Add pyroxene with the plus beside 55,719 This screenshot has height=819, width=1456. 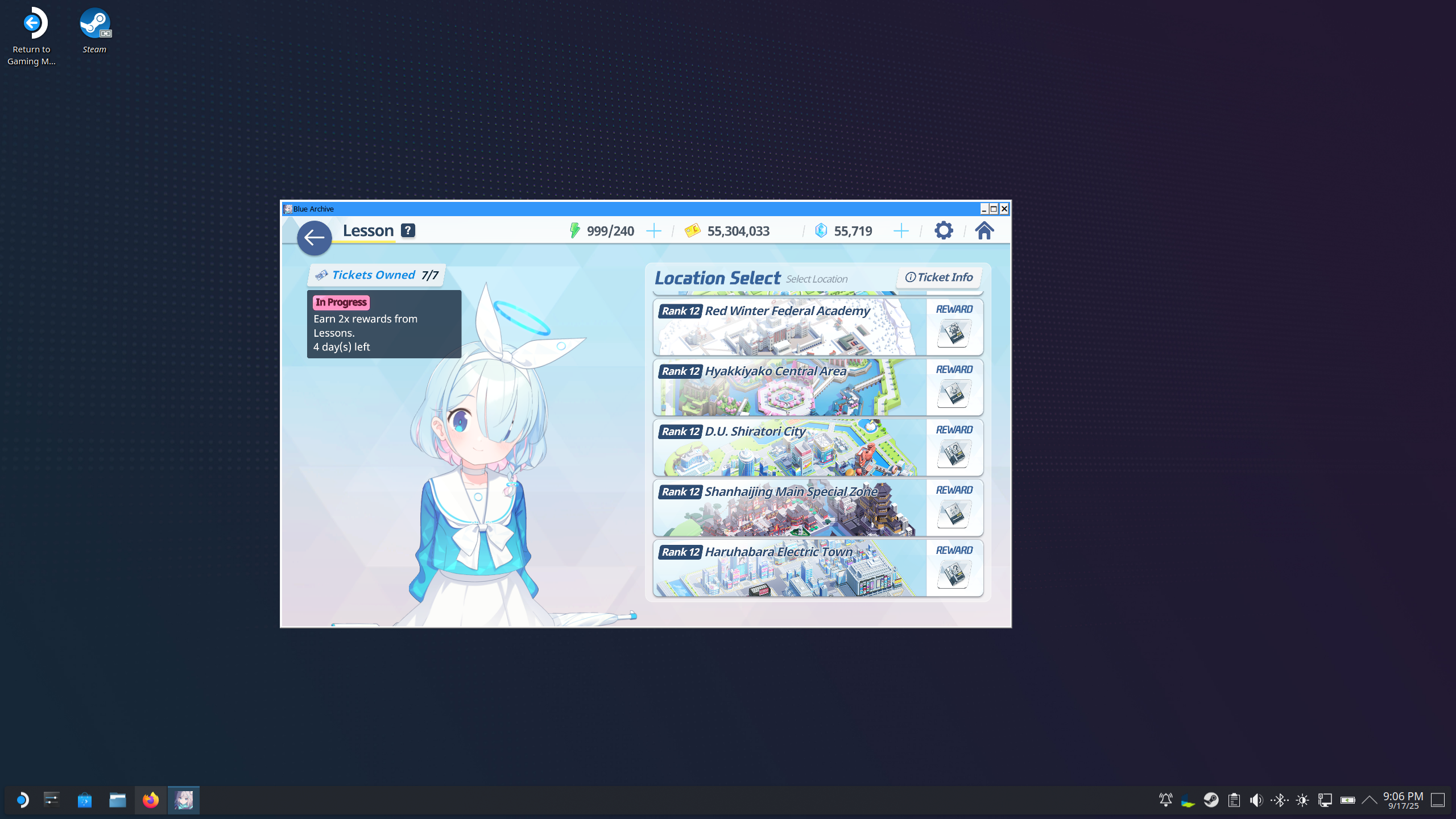901,231
